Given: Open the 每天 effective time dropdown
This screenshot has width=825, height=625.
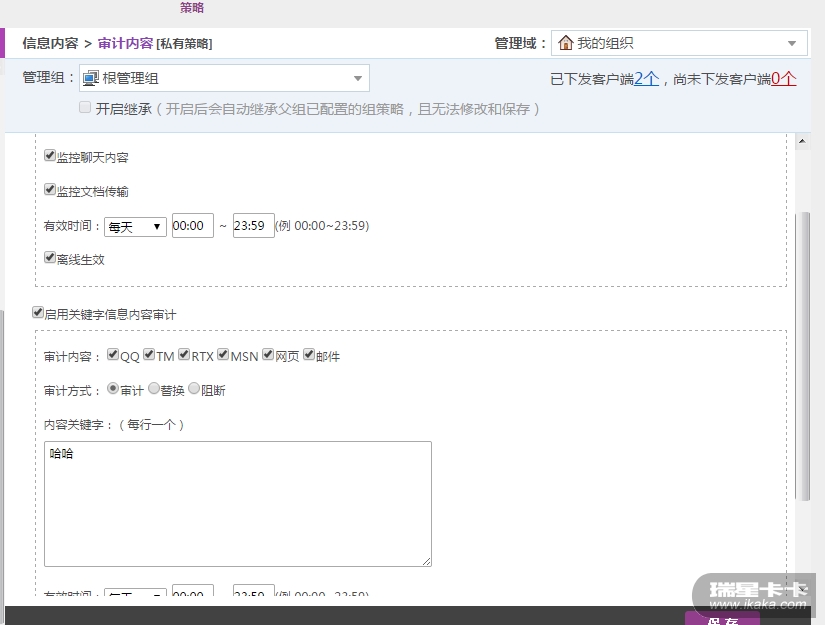Looking at the screenshot, I should (x=135, y=227).
